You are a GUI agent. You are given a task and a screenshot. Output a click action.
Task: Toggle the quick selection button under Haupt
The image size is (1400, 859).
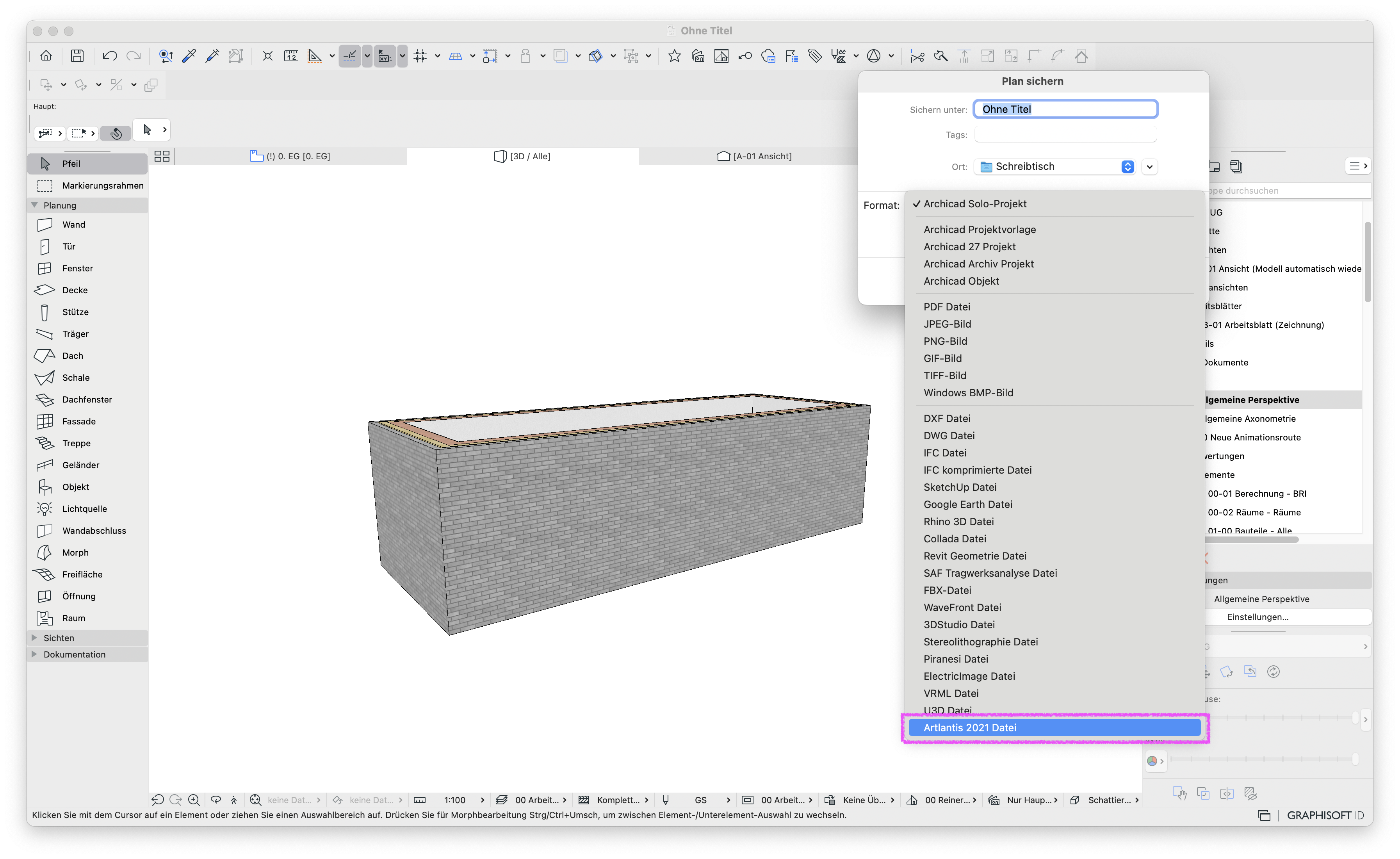click(x=116, y=133)
